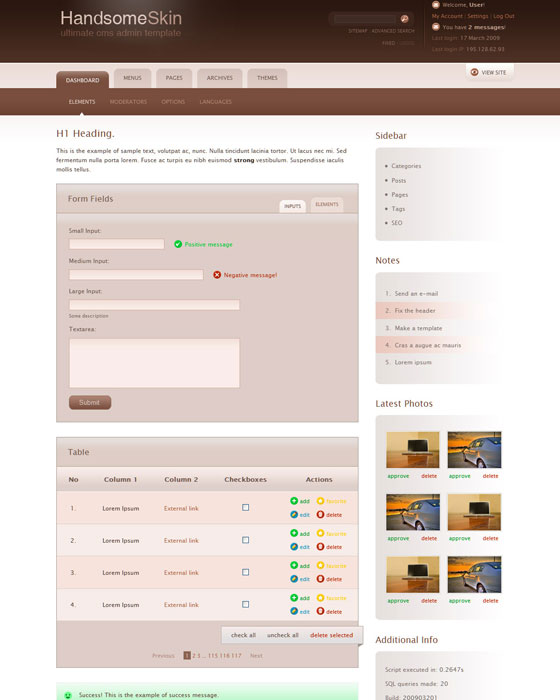Click the yellow favorite icon in row 4
560x700 pixels.
(x=320, y=598)
